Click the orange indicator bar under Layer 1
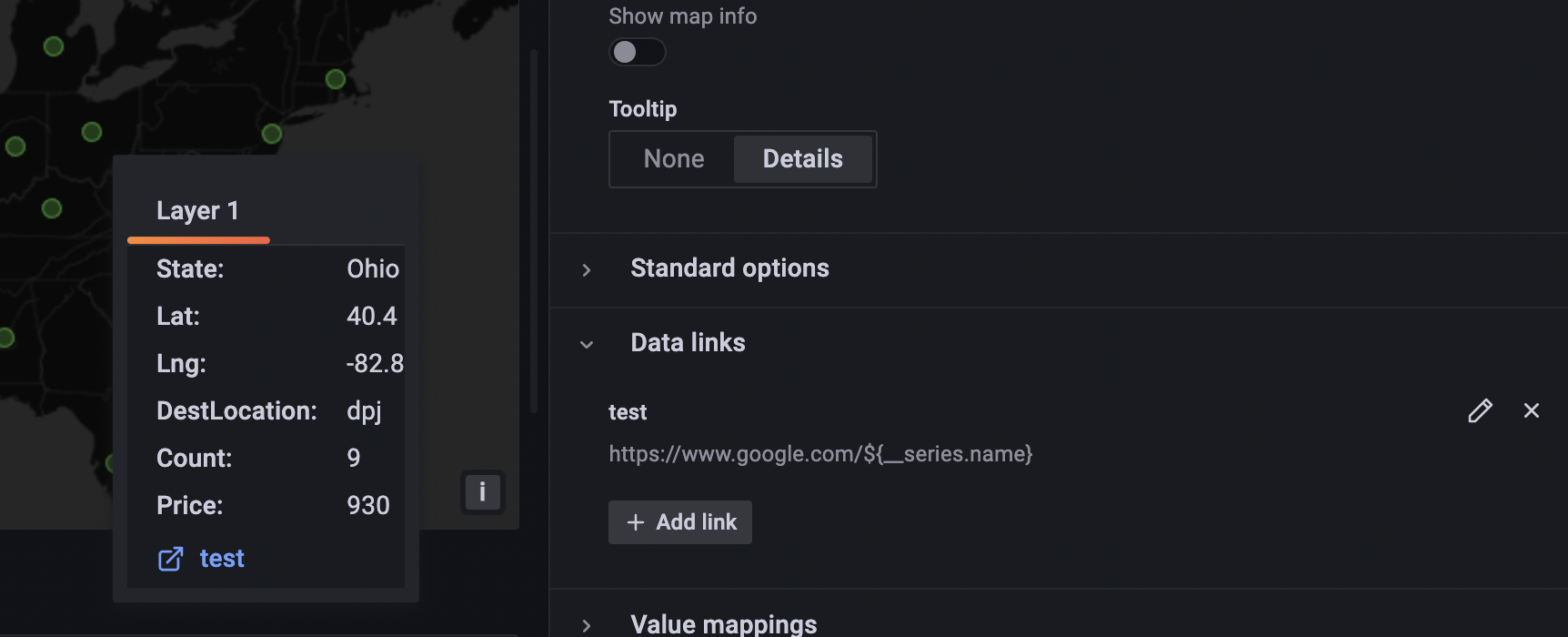1568x637 pixels. click(198, 239)
